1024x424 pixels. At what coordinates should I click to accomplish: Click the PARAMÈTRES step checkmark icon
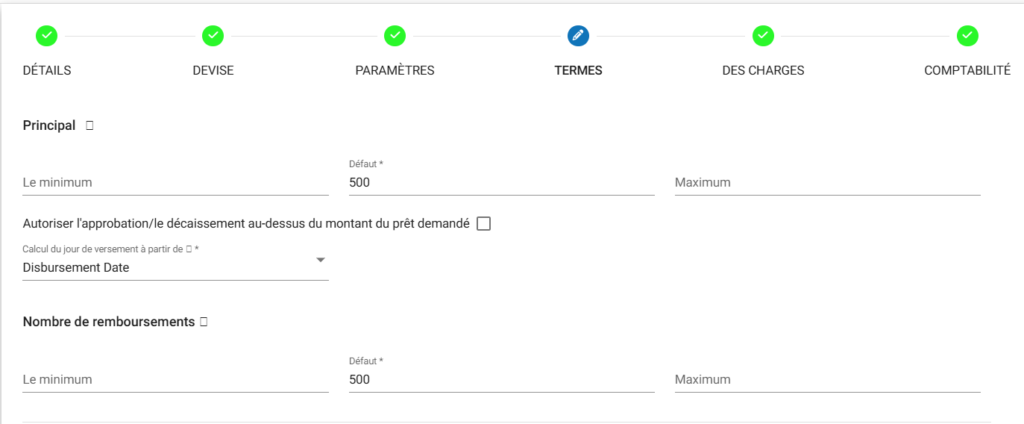[x=395, y=36]
